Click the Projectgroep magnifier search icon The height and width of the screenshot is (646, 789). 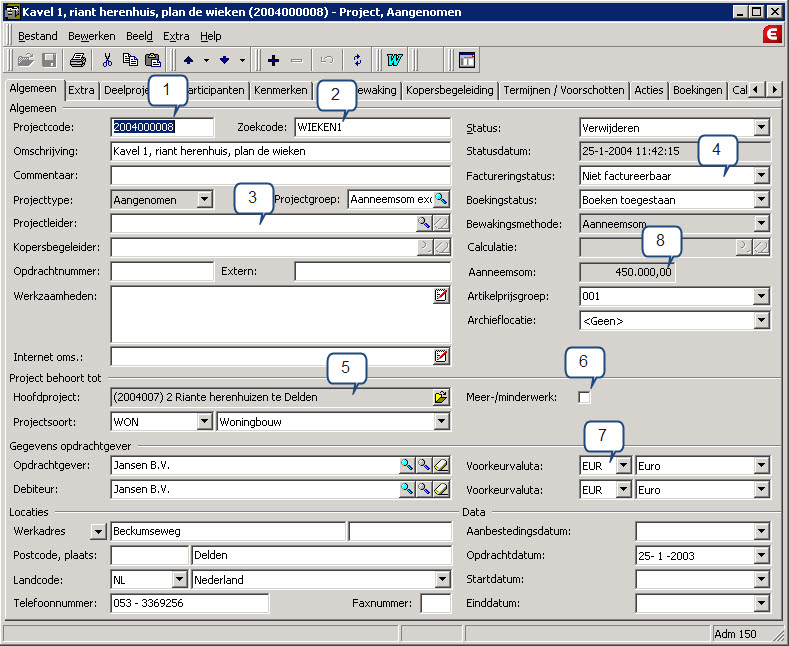[x=440, y=199]
